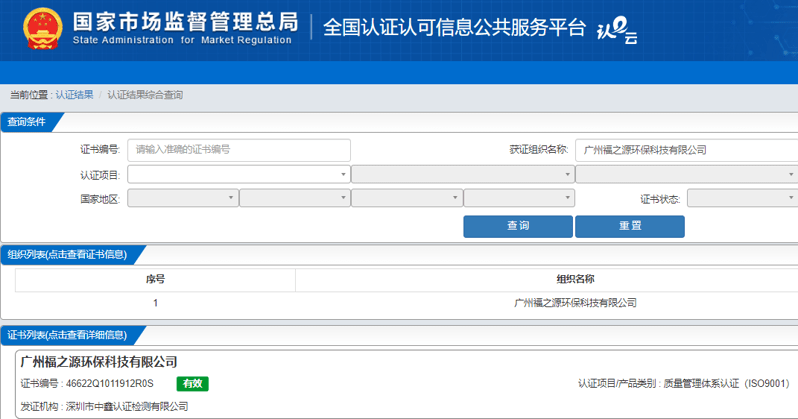Click the 获证组织名称 input field
The image size is (798, 419).
[x=687, y=150]
